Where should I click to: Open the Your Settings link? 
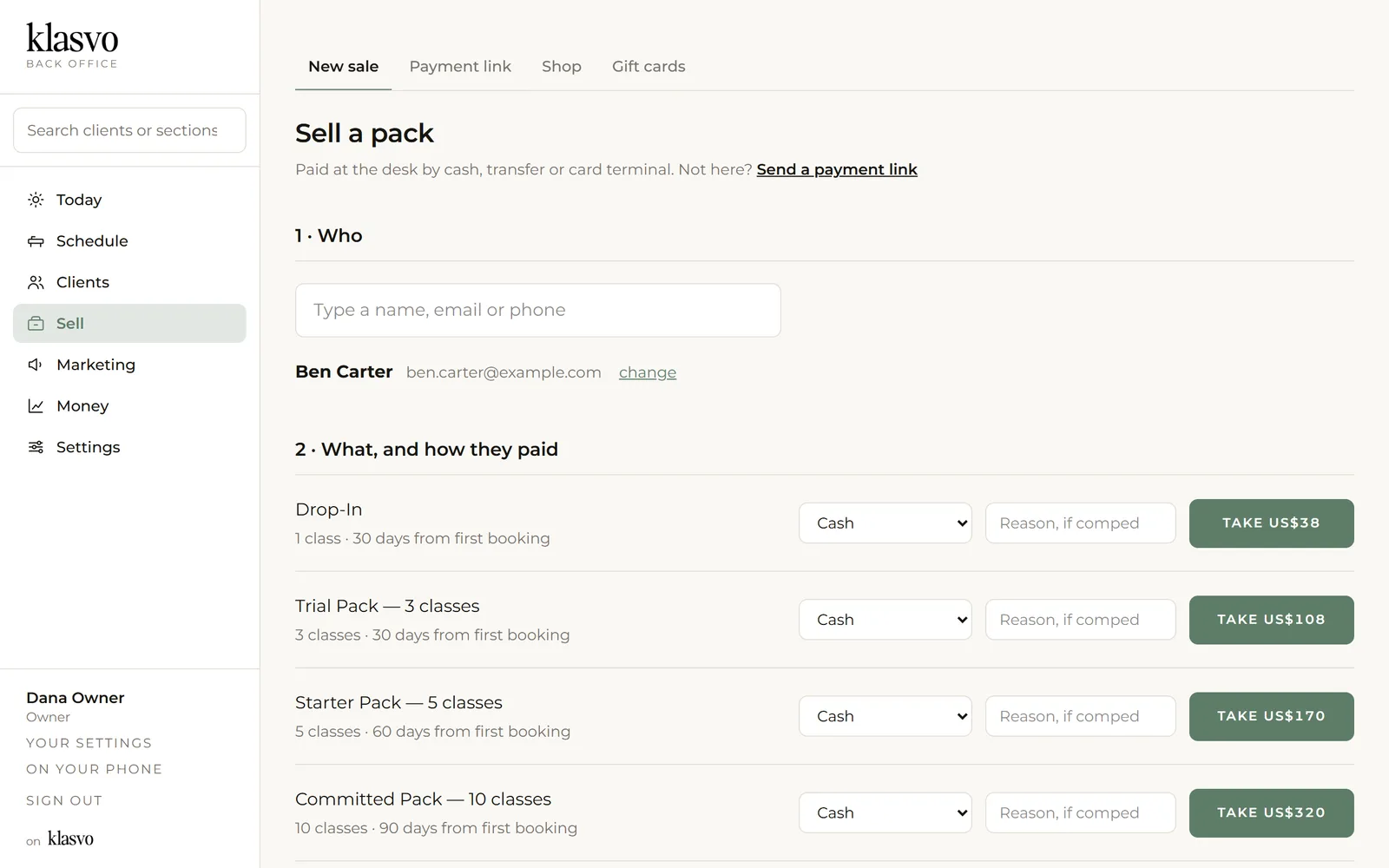89,743
